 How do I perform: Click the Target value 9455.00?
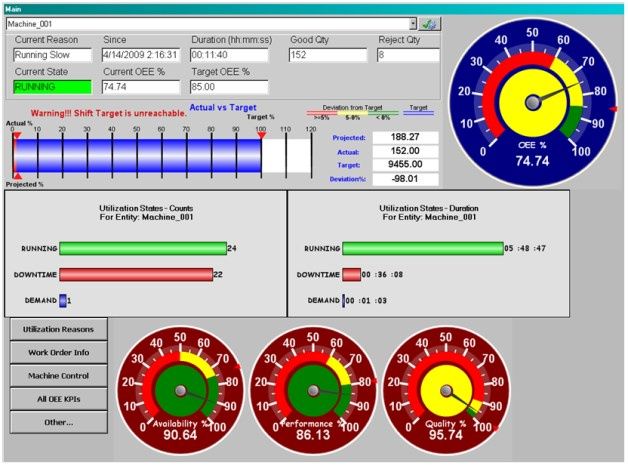point(405,165)
